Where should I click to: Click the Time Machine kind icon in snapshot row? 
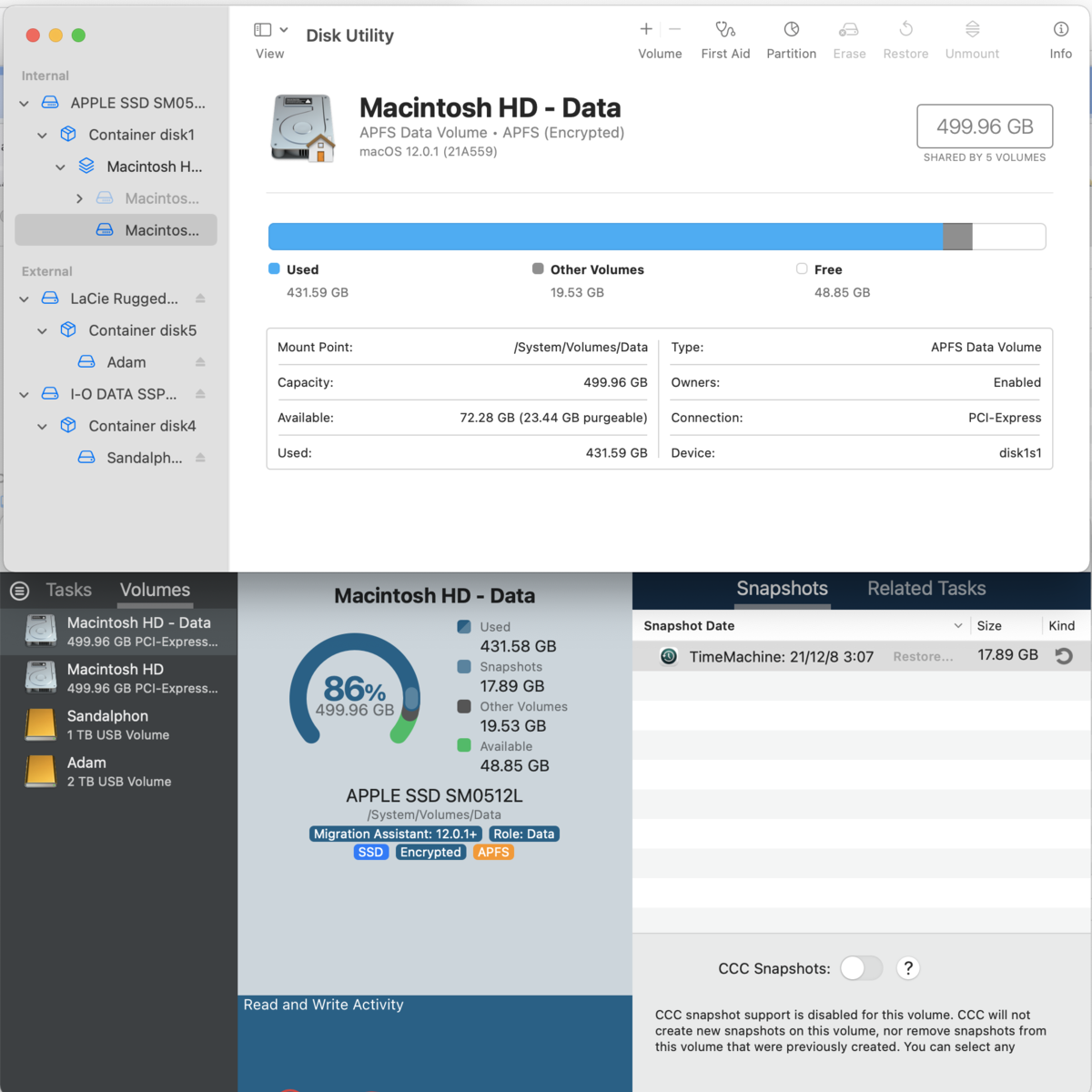point(1064,655)
